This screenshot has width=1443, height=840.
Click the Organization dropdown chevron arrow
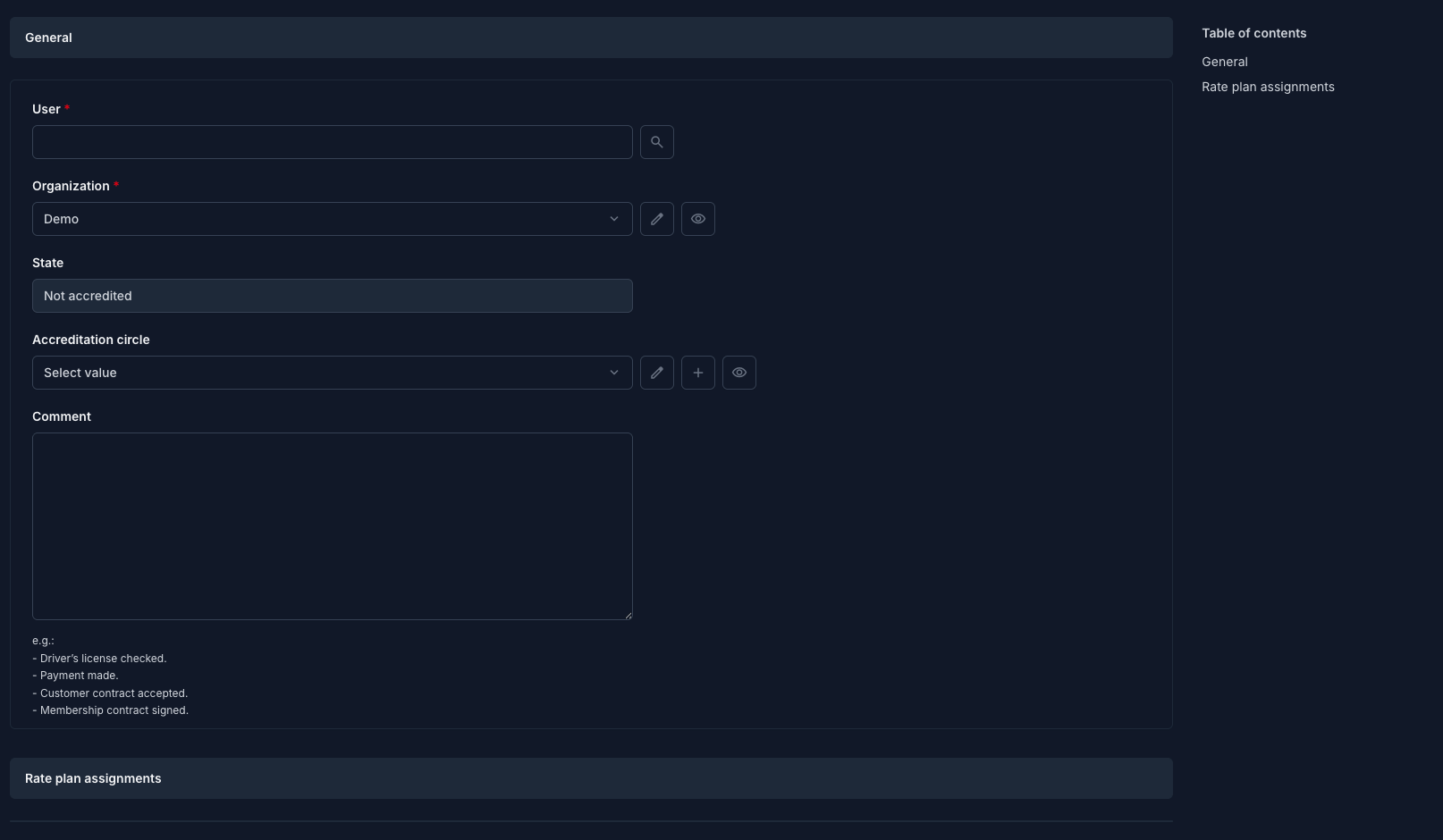click(x=614, y=219)
